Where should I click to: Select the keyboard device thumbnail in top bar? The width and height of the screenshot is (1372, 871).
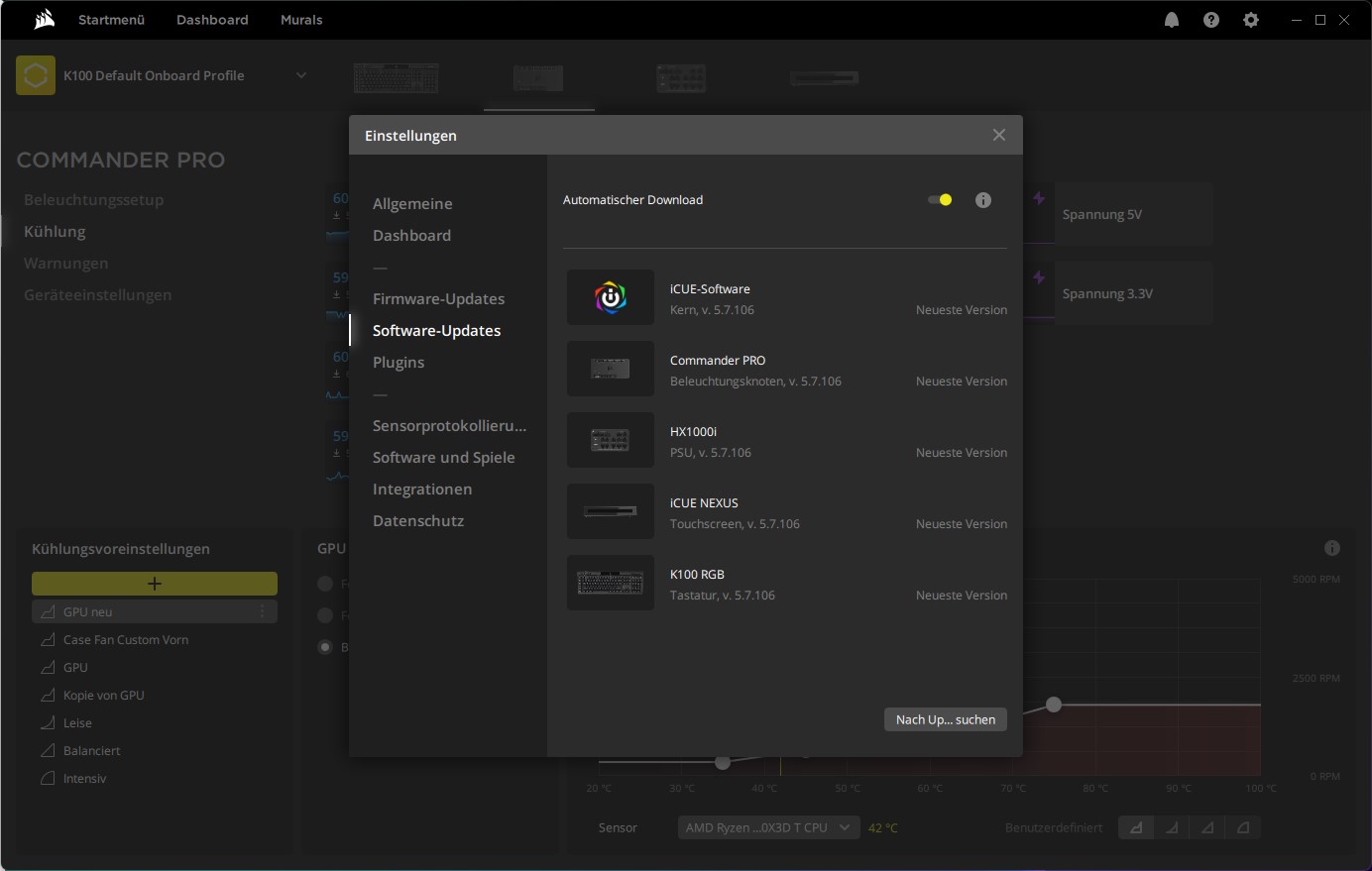point(397,77)
